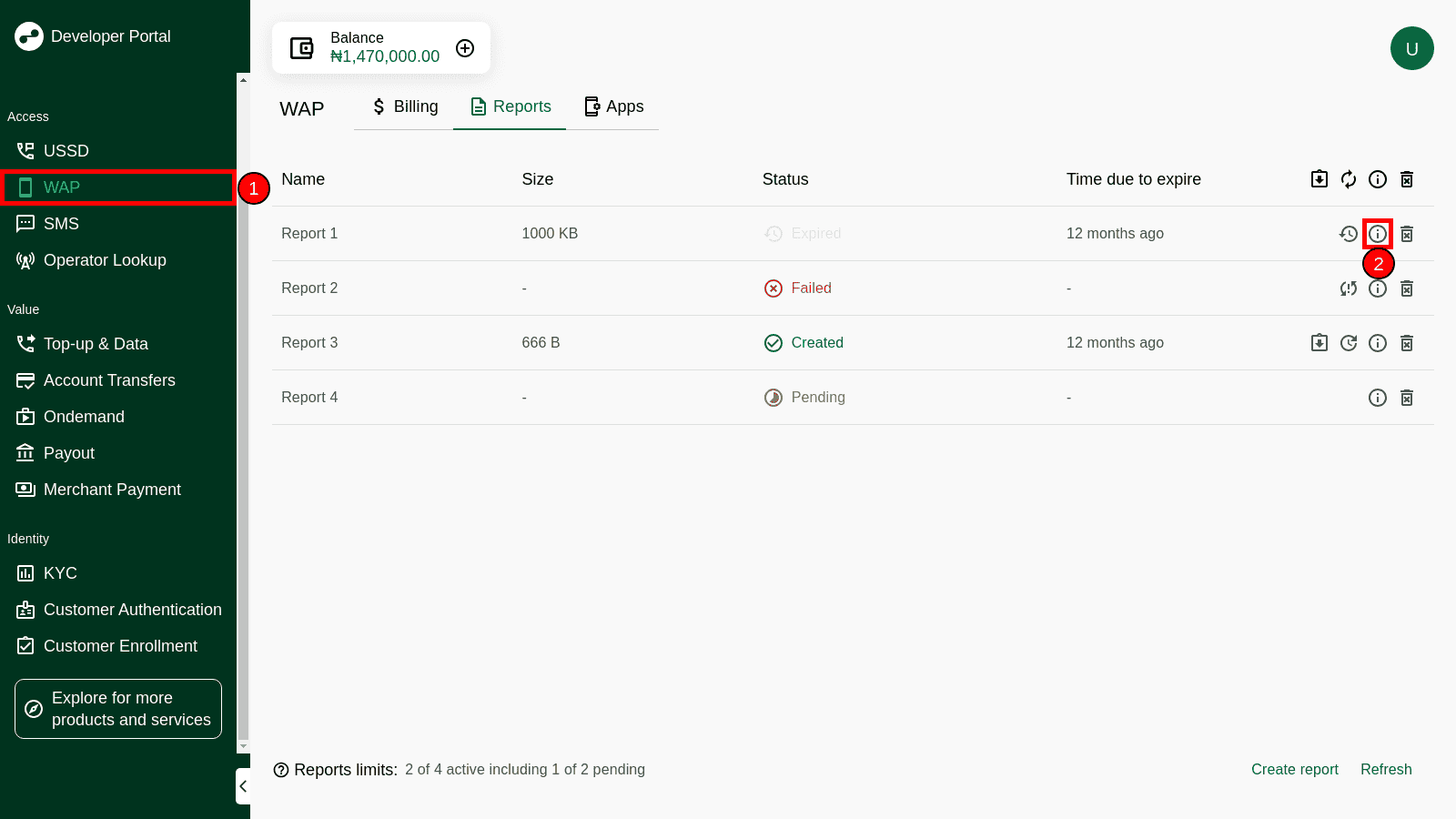The width and height of the screenshot is (1456, 819).
Task: Click the add balance plus icon
Action: (x=465, y=48)
